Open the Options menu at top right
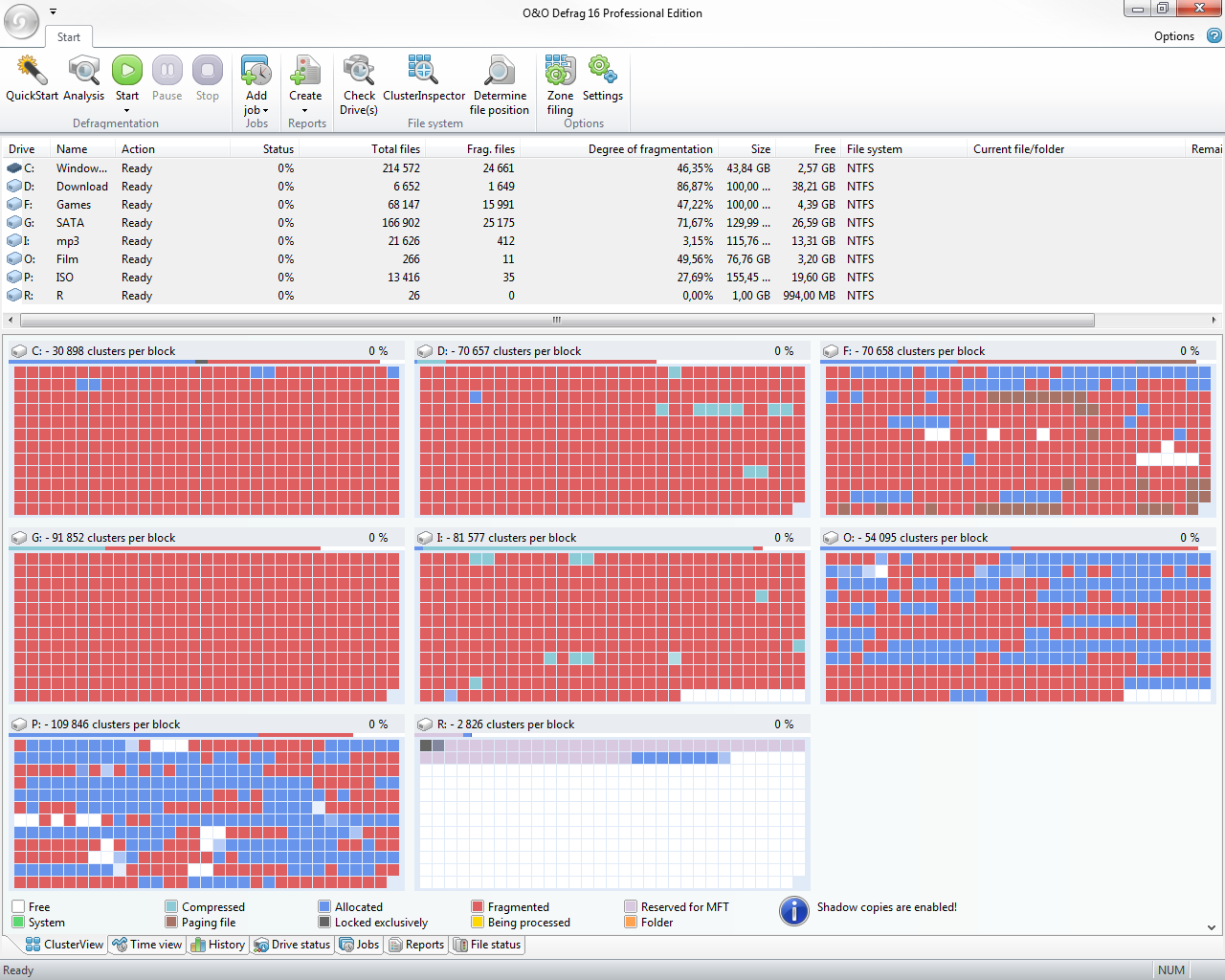Viewport: 1225px width, 980px height. (1174, 36)
